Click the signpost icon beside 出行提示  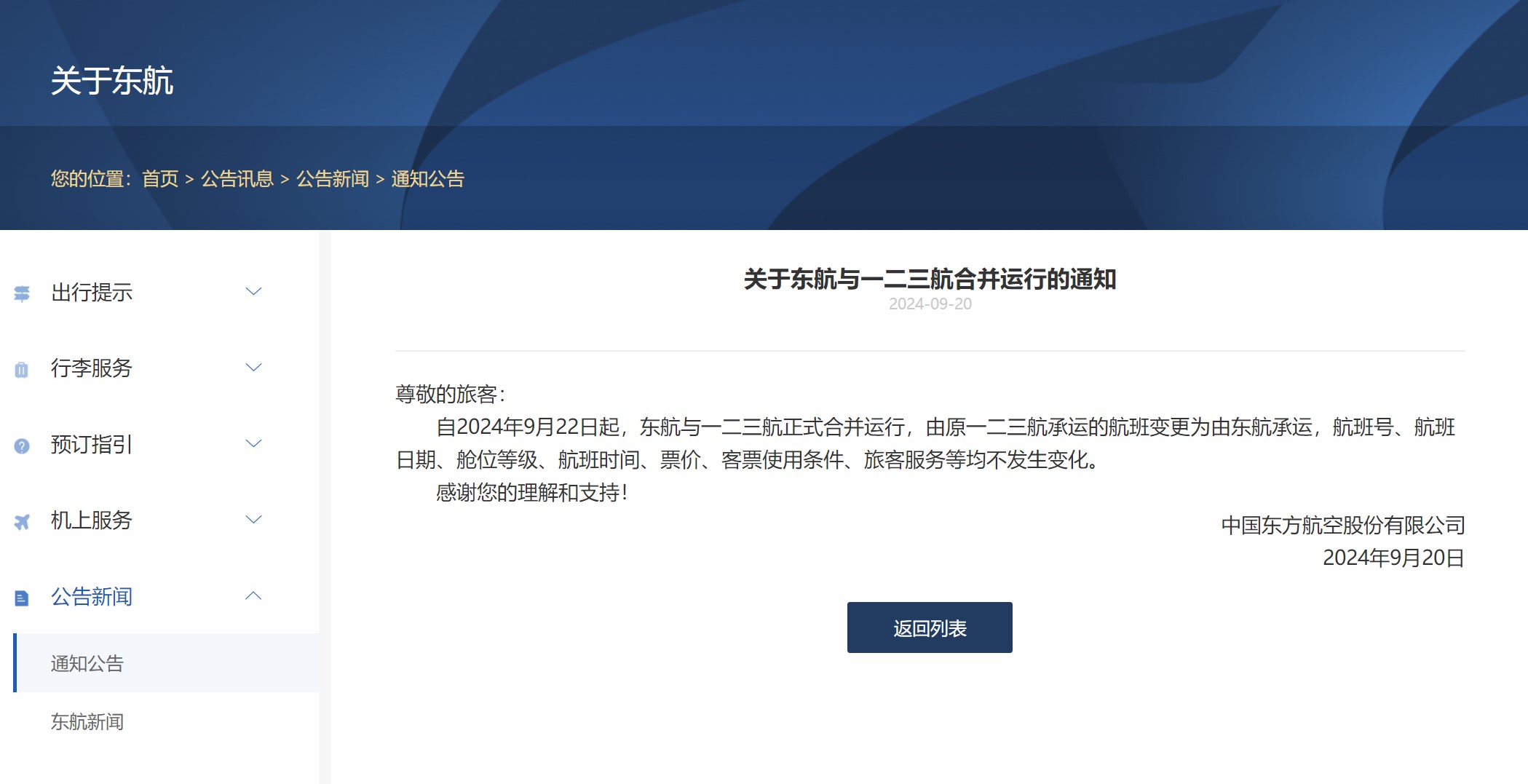[x=22, y=293]
